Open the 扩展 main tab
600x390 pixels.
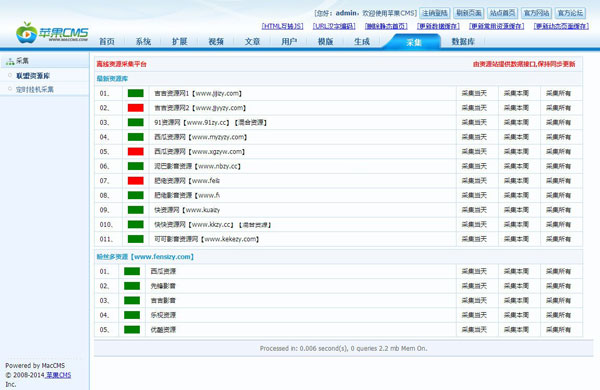(x=179, y=41)
